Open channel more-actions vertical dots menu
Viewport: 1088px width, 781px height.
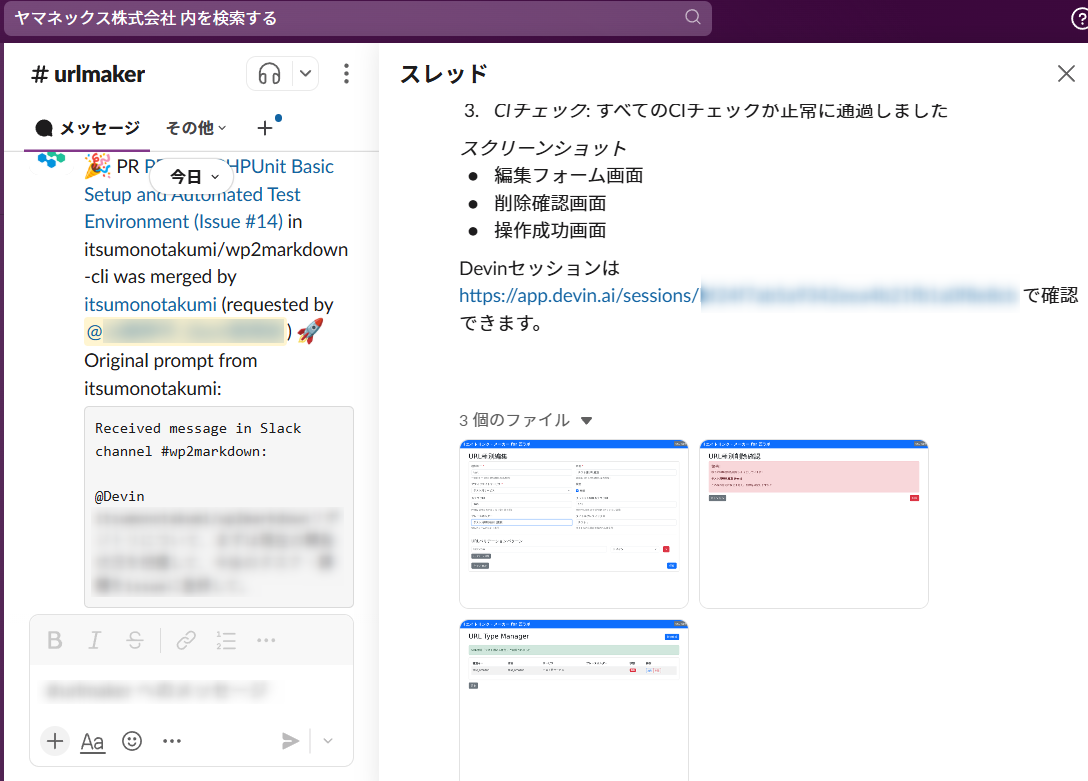(x=346, y=74)
